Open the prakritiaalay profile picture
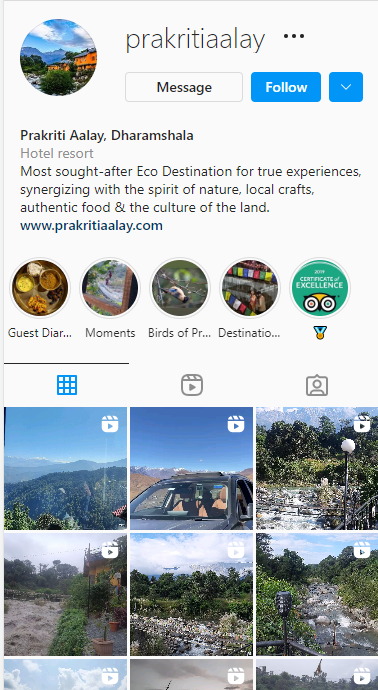Screen dimensions: 378x690 (59, 57)
